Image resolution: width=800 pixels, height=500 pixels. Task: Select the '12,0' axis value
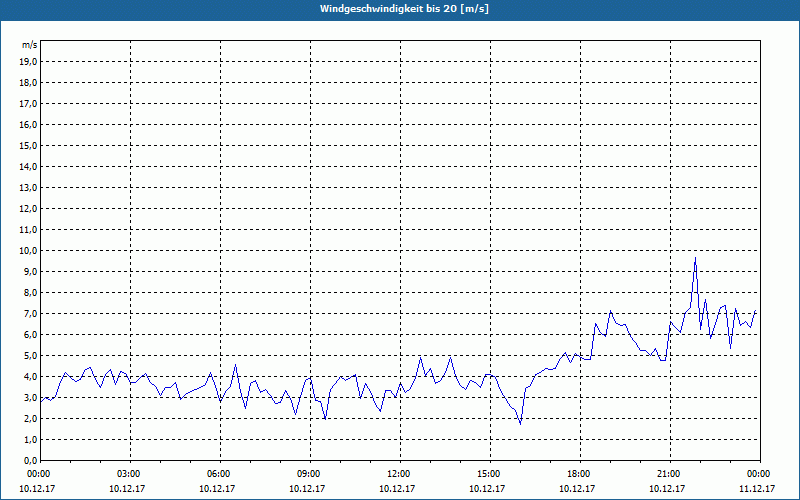tap(29, 209)
